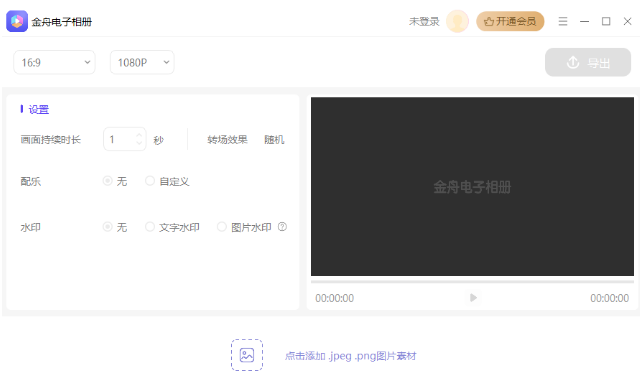640x372 pixels.
Task: Open the 随机 transition effect selector
Action: pyautogui.click(x=274, y=140)
